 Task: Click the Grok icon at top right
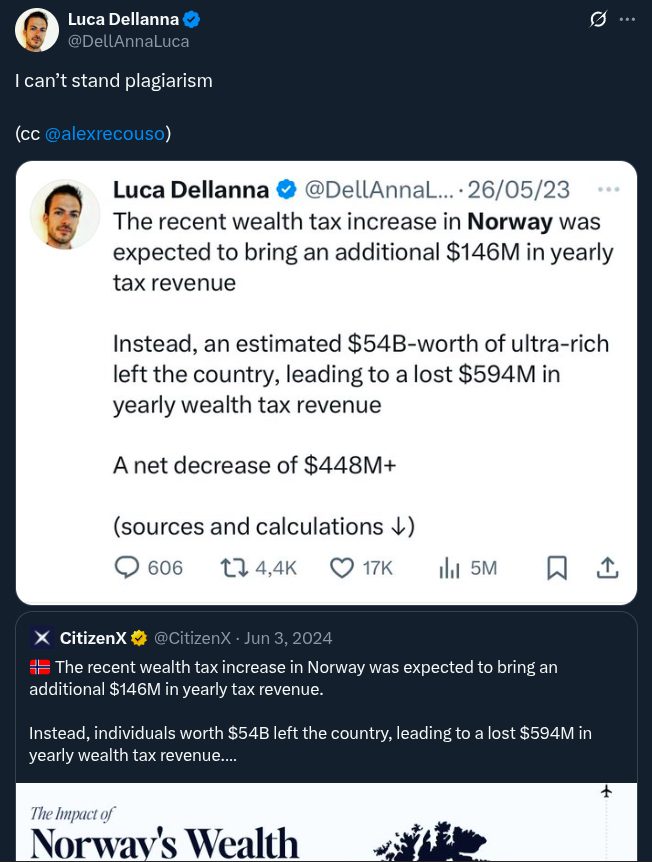point(599,19)
